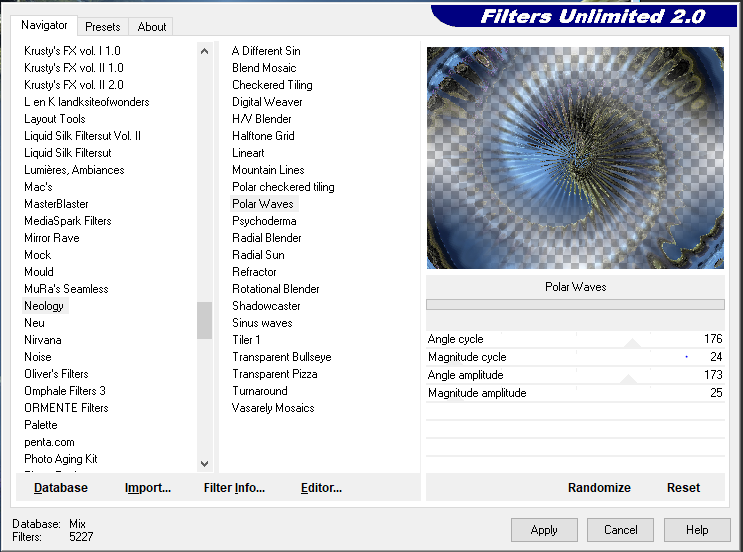This screenshot has height=552, width=743.
Task: Choose the Radial Sun filter
Action: click(x=258, y=255)
